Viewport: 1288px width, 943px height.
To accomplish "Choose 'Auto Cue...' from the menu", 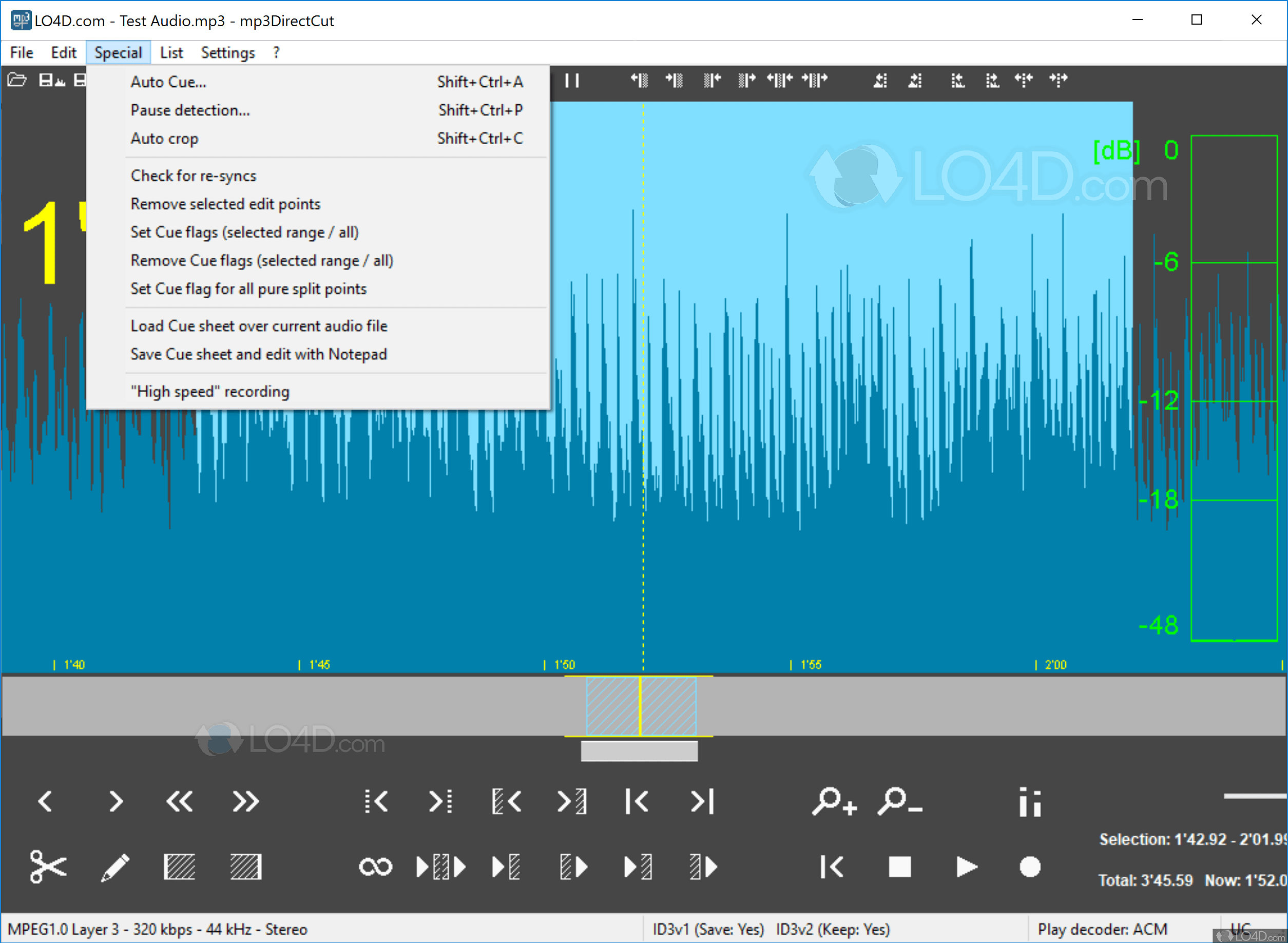I will 168,82.
